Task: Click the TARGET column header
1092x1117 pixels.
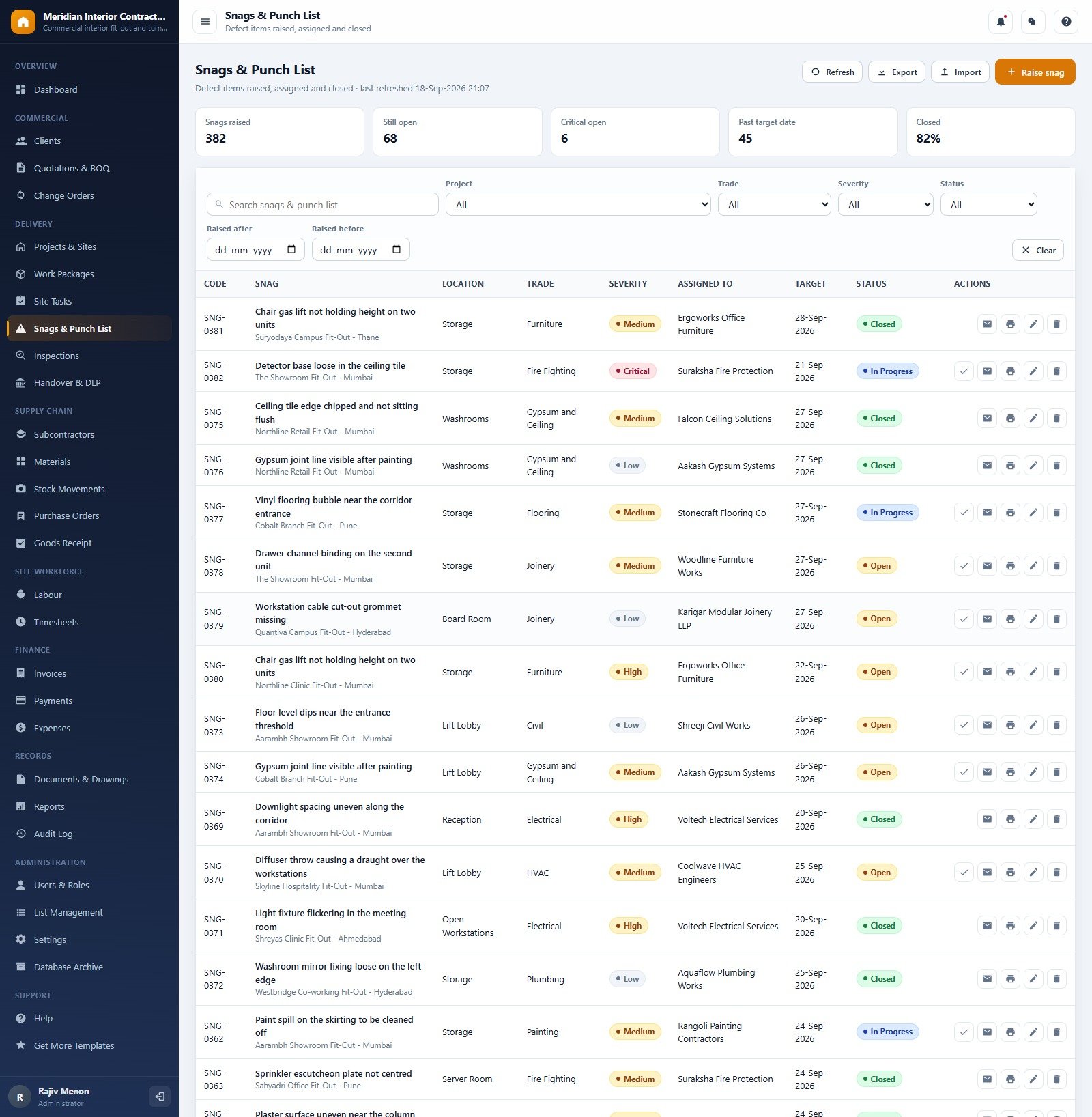Action: (810, 284)
